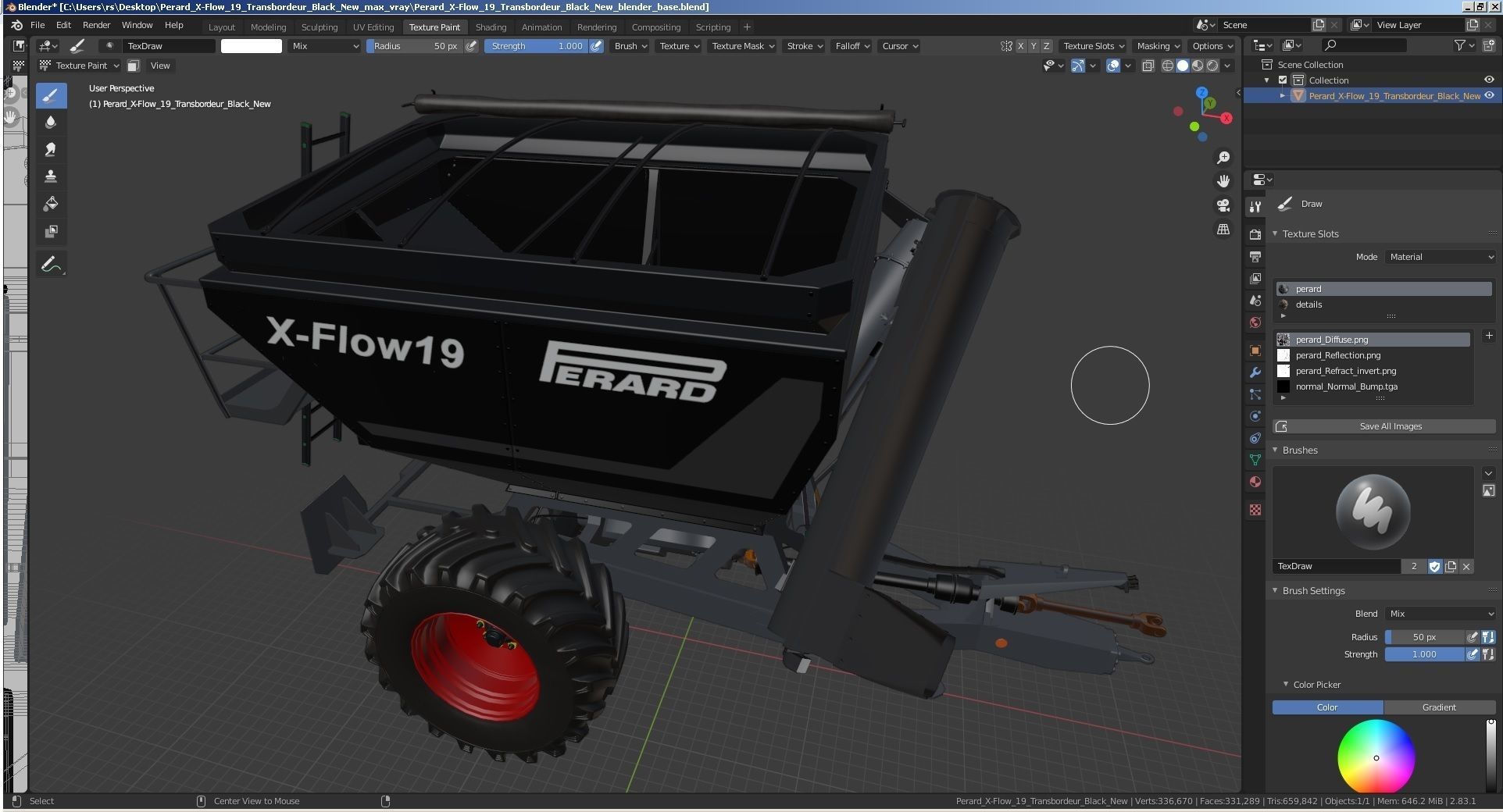
Task: Open the Material properties tab
Action: coord(1255,482)
